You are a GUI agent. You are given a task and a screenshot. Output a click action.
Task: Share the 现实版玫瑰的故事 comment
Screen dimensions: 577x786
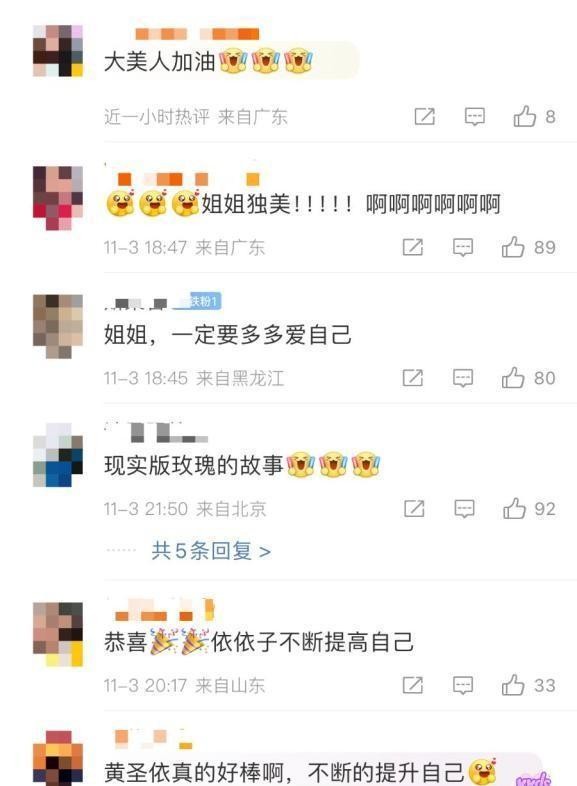[414, 509]
